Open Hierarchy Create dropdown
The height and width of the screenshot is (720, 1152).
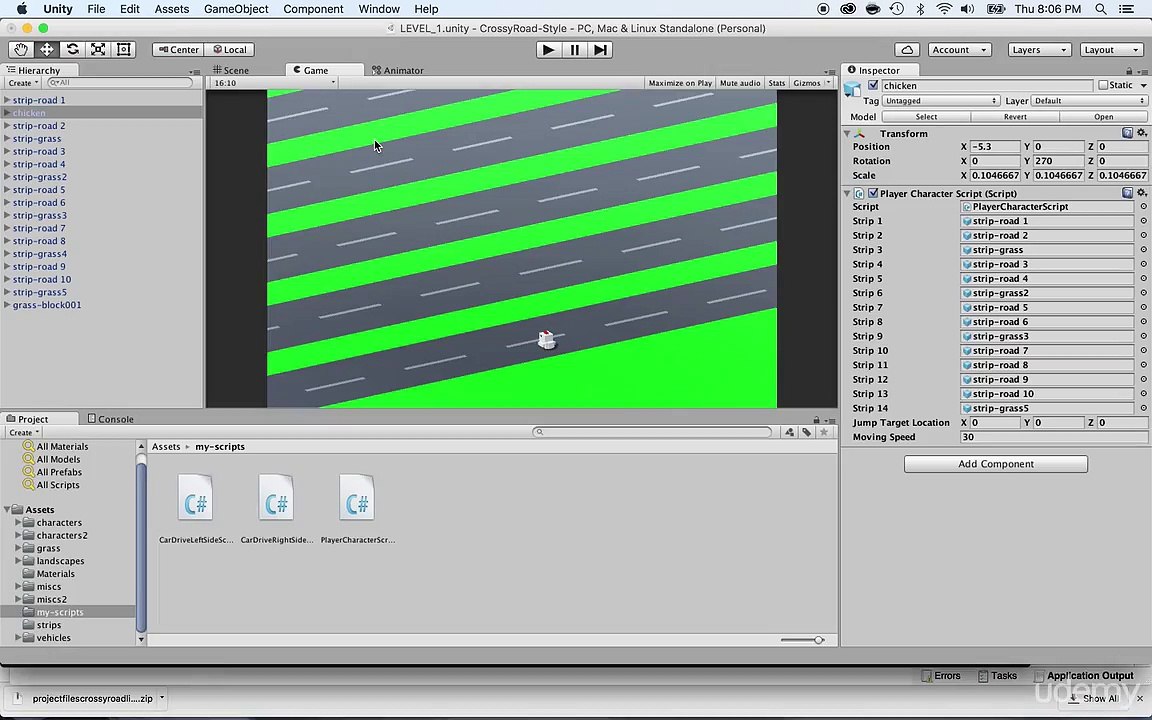click(x=24, y=83)
